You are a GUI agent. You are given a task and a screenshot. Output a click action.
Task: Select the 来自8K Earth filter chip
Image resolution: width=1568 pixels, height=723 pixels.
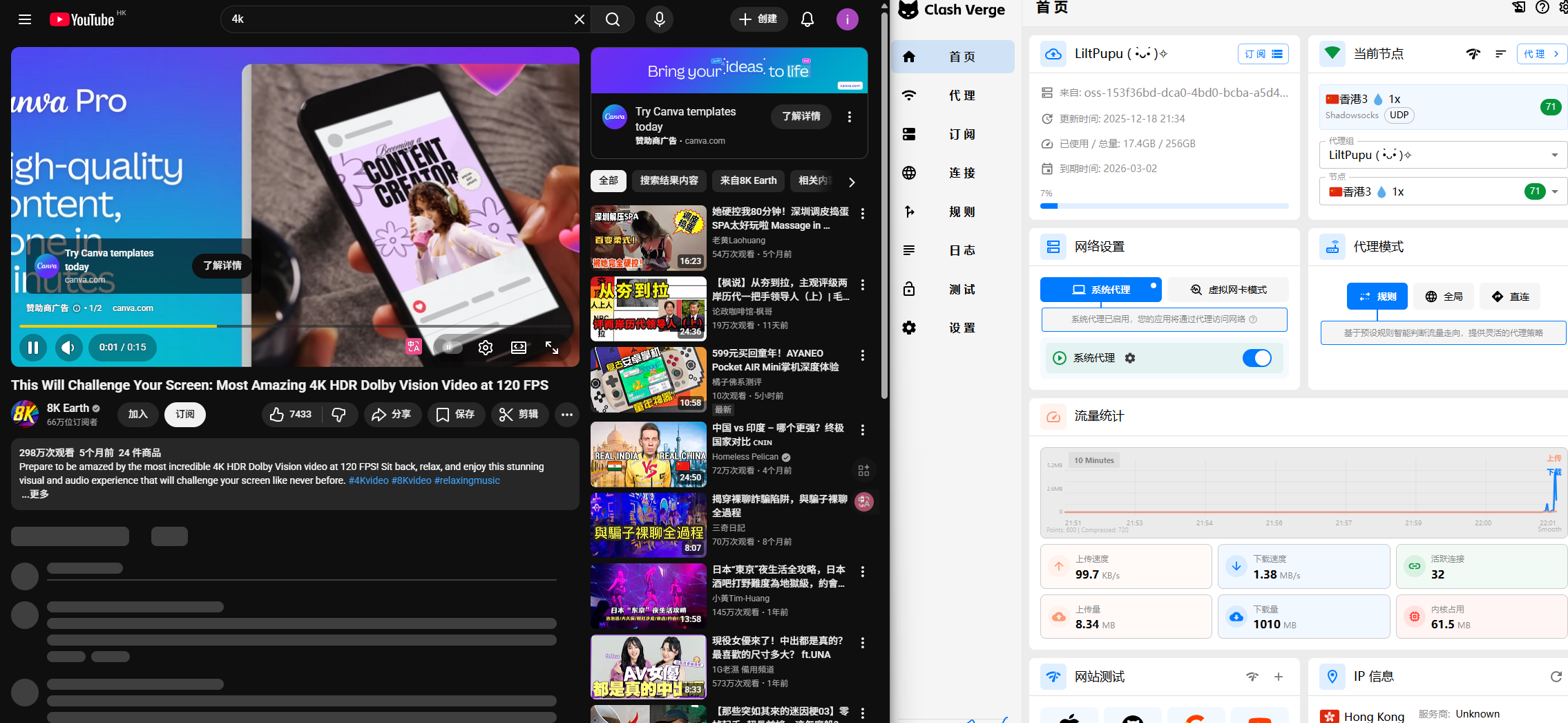(x=748, y=181)
